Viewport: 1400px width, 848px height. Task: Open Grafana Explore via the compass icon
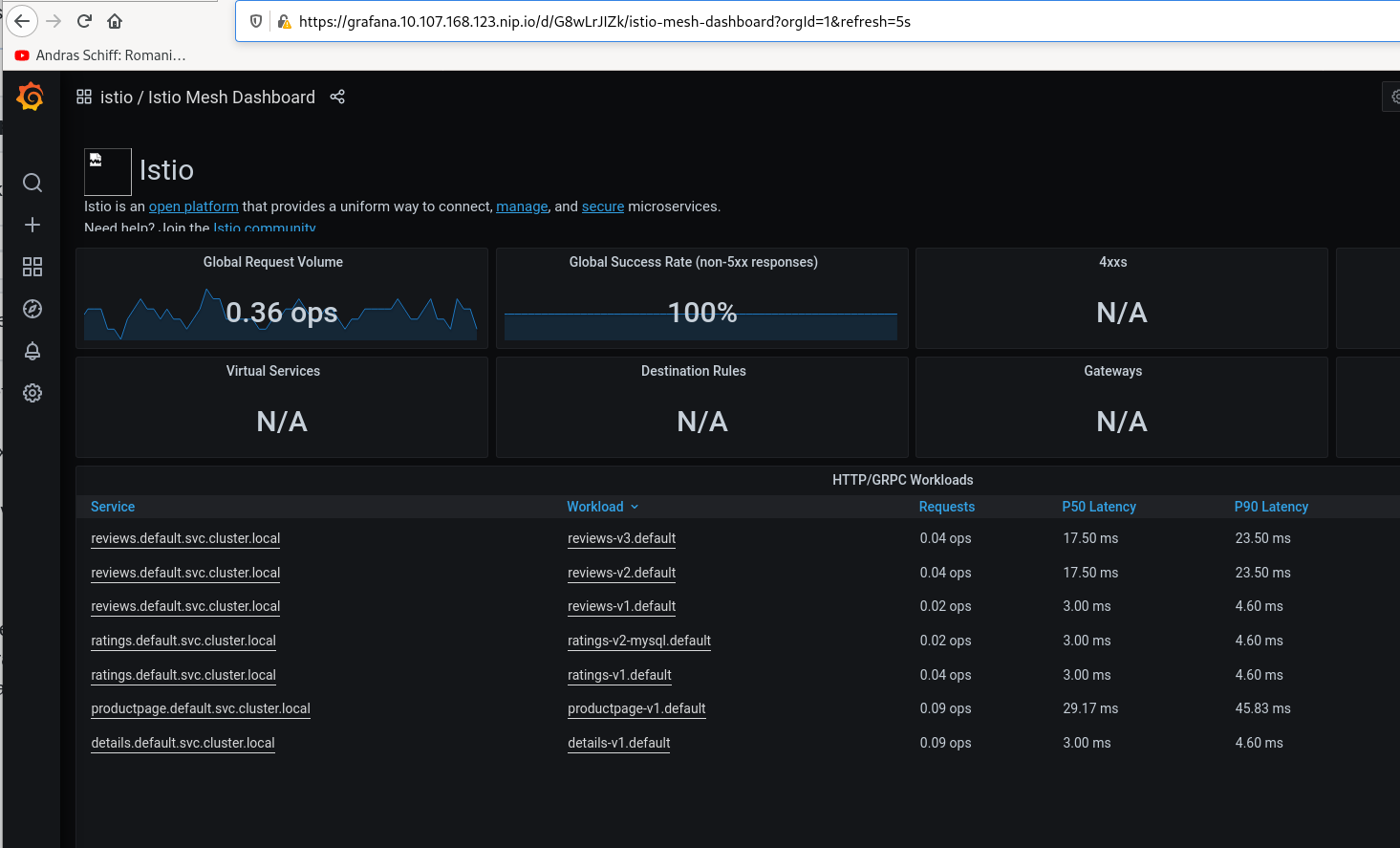[32, 309]
